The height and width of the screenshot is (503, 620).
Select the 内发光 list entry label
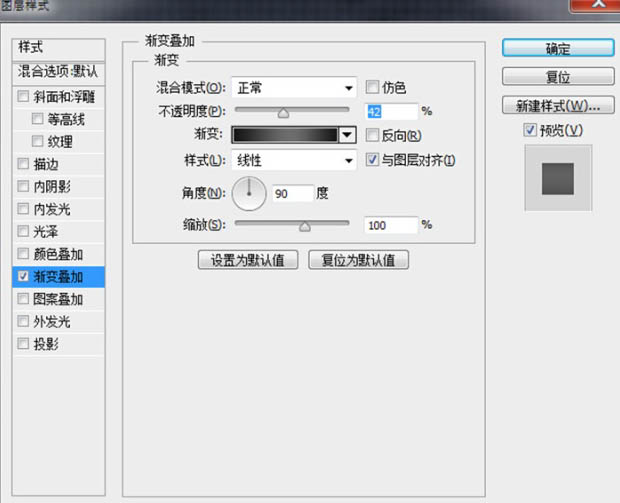click(52, 209)
